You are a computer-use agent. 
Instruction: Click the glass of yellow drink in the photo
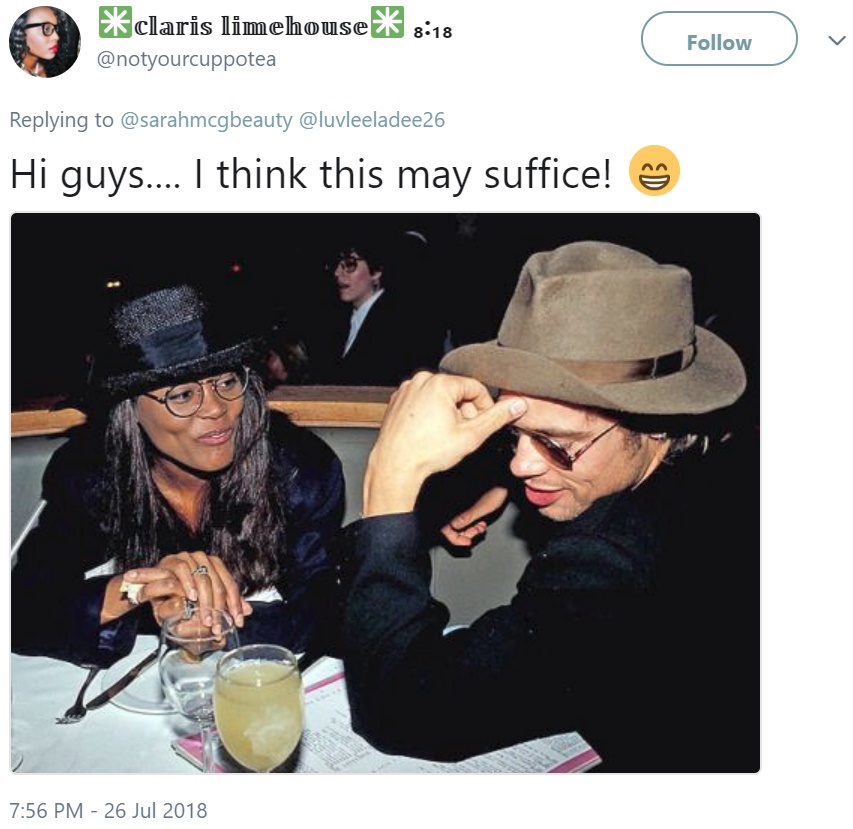pos(258,707)
